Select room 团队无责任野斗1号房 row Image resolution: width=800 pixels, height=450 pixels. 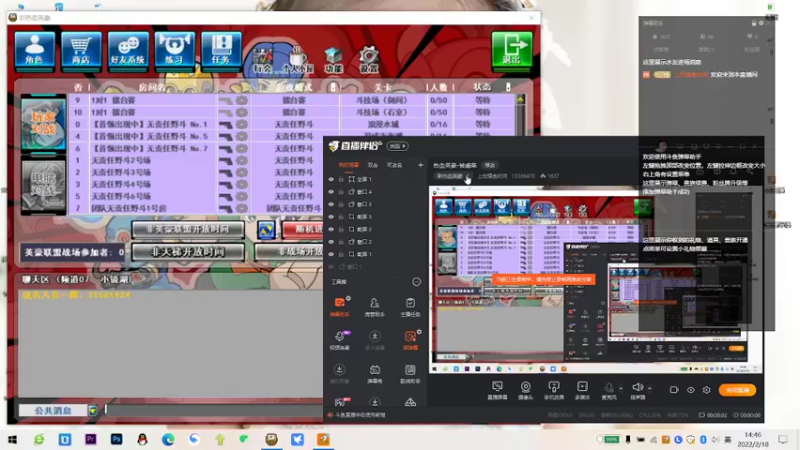[196, 208]
